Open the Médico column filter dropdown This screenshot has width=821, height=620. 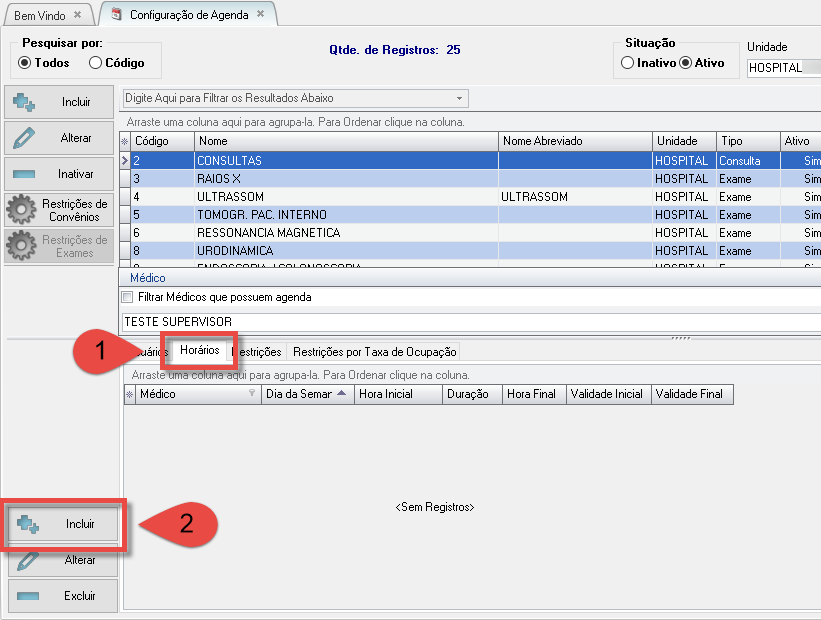click(x=252, y=395)
